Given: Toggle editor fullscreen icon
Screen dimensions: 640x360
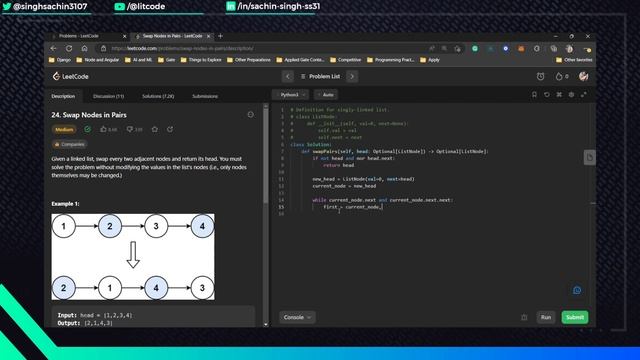Looking at the screenshot, I should pyautogui.click(x=584, y=95).
